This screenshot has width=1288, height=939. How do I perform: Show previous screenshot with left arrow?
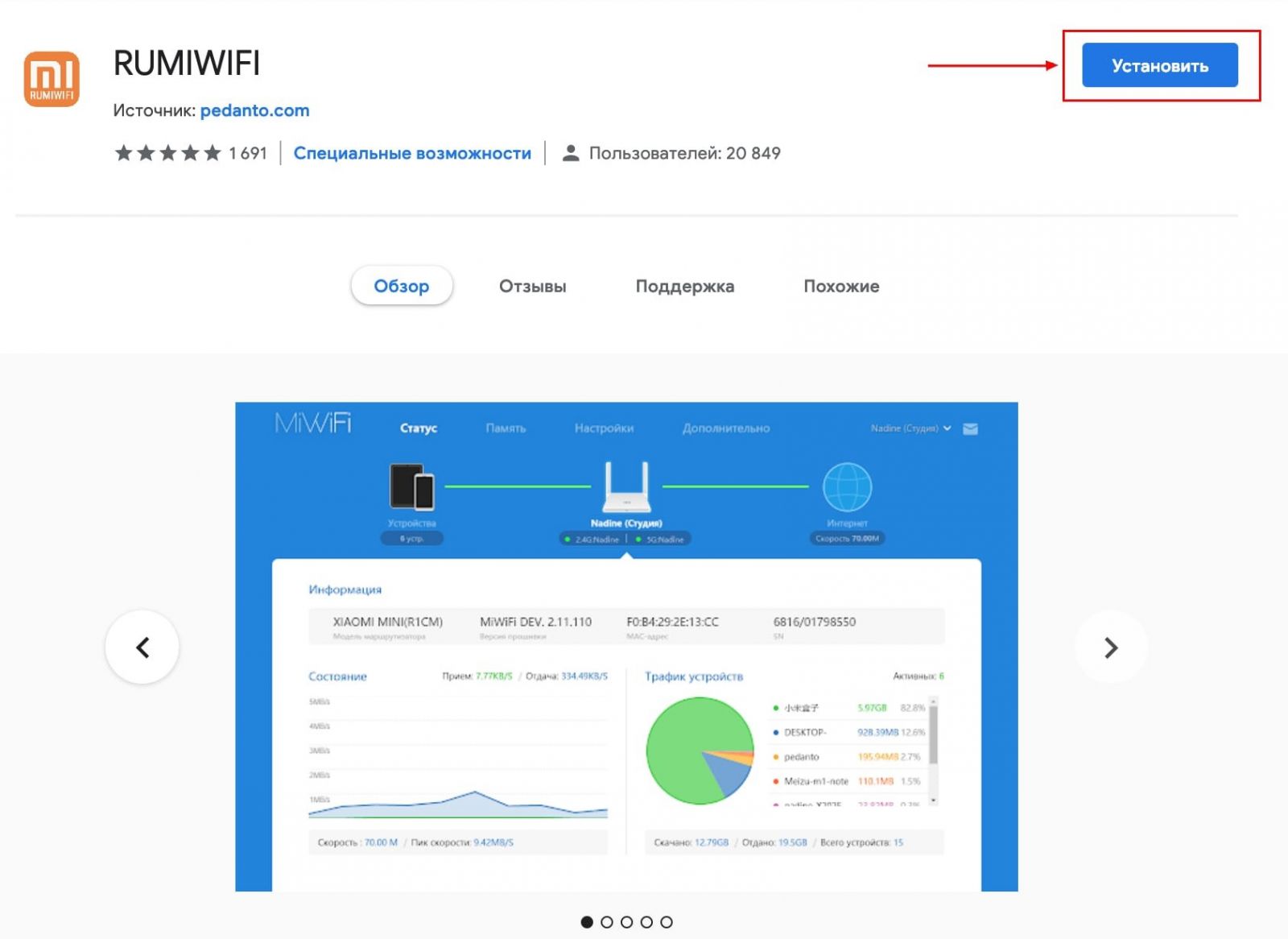[142, 647]
